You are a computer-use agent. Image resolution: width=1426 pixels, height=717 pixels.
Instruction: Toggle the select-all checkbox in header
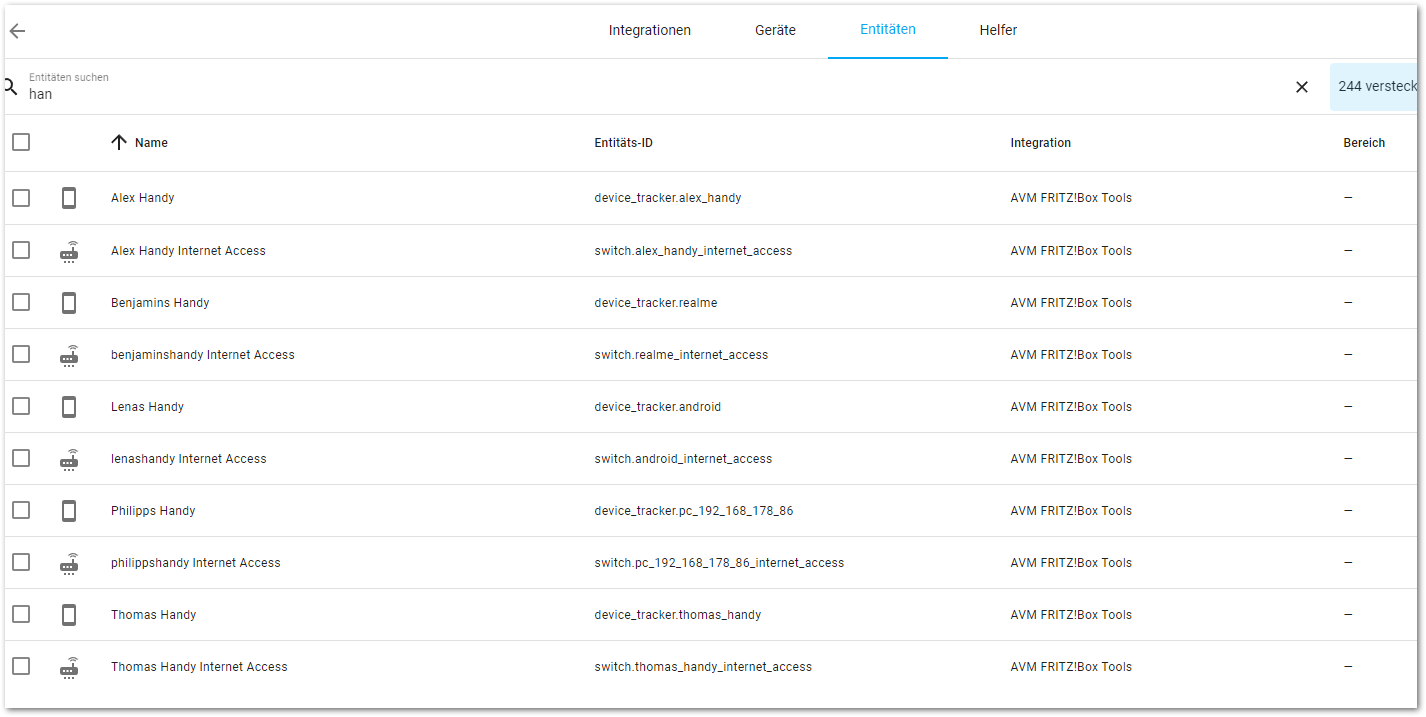point(21,142)
